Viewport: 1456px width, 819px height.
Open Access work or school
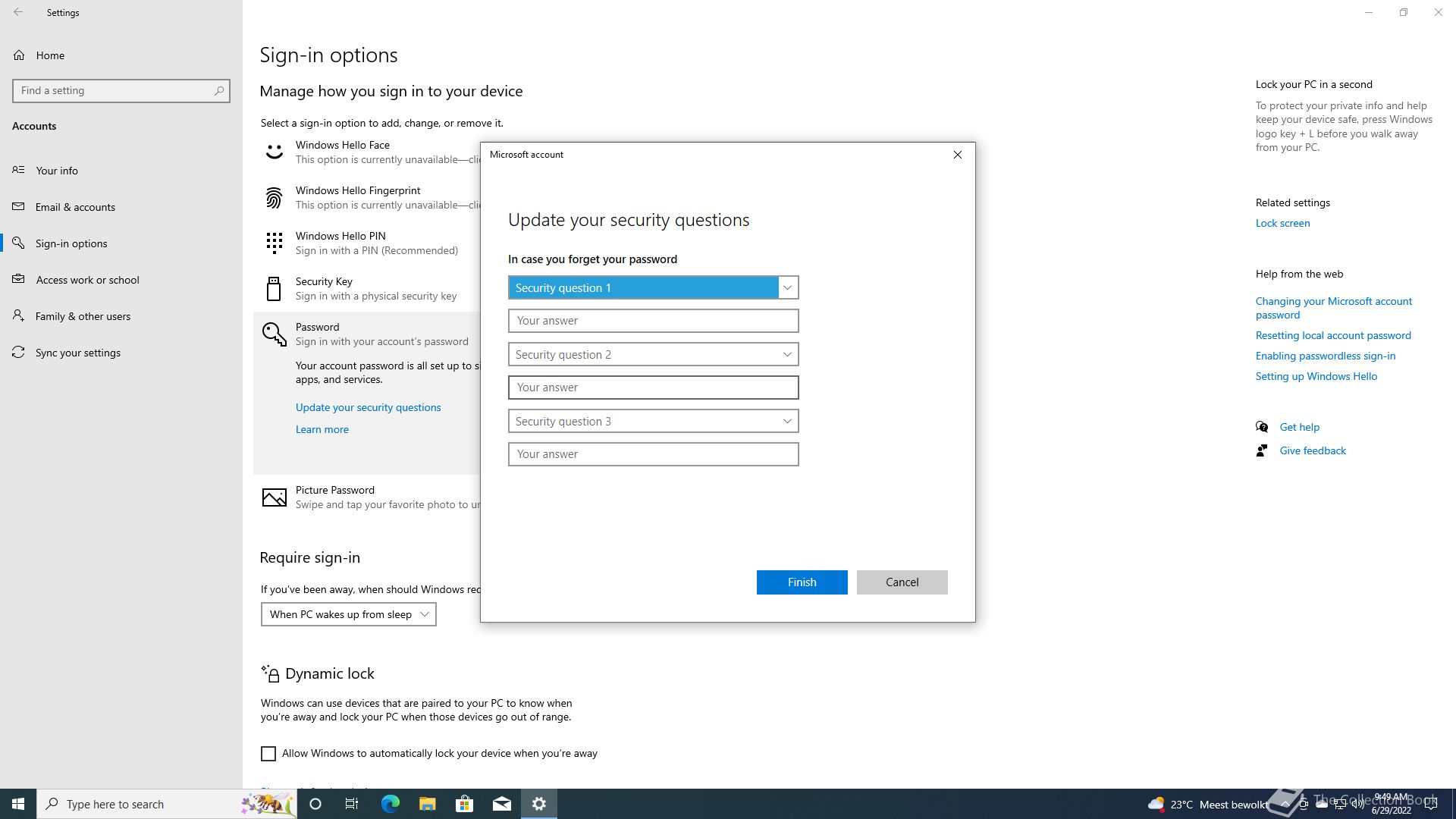121,280
